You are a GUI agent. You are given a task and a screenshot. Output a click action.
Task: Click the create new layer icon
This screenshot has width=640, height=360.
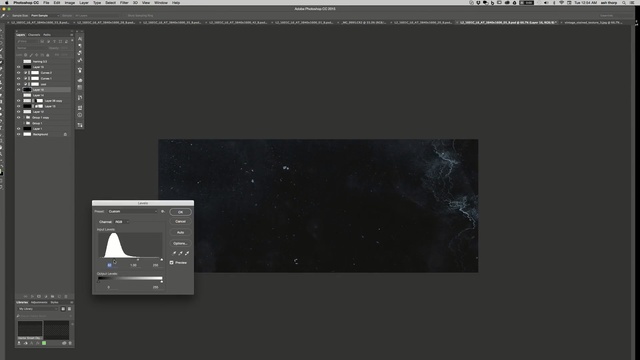click(x=59, y=296)
